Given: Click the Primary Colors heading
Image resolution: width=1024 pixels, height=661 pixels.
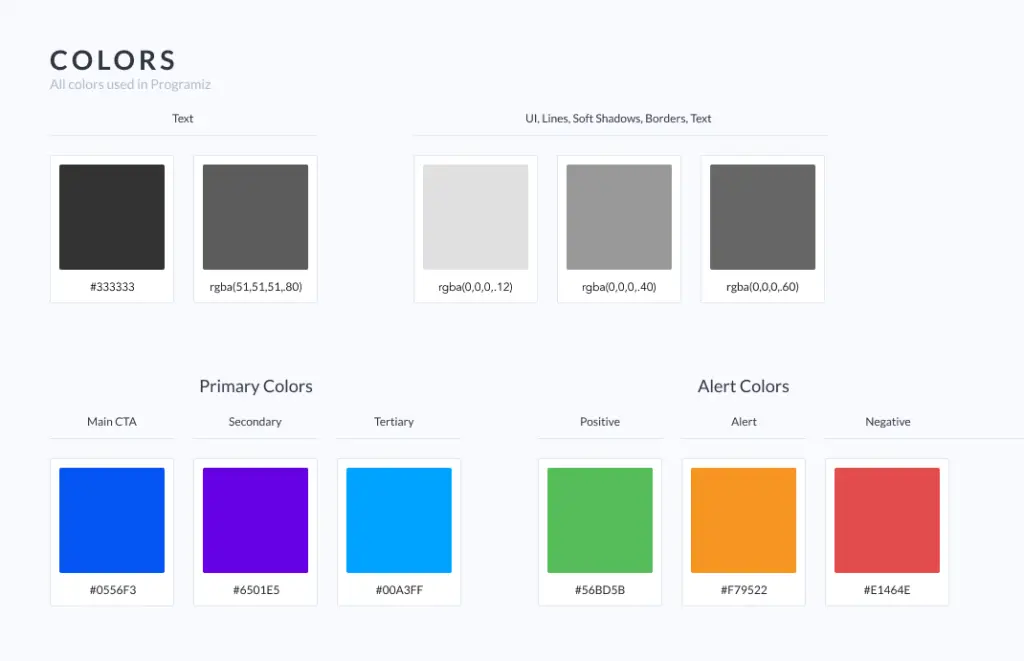Looking at the screenshot, I should tap(255, 386).
